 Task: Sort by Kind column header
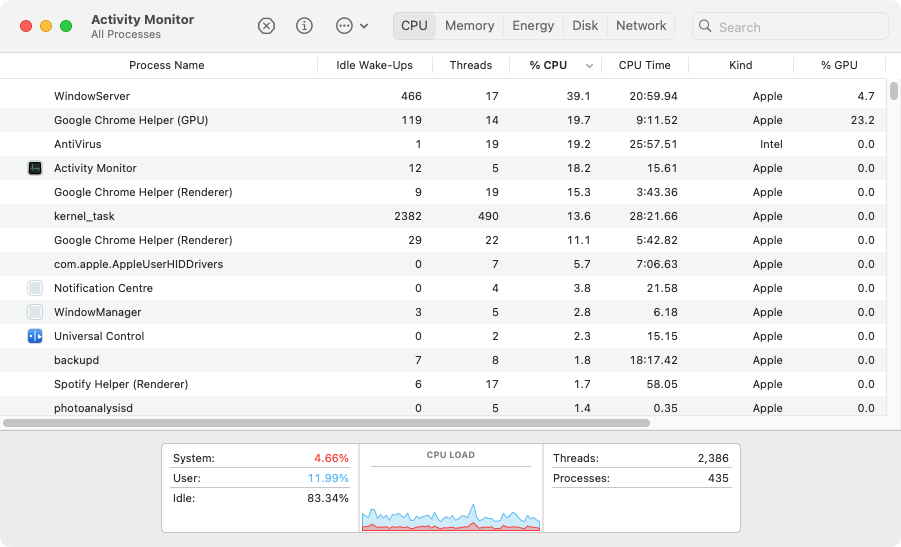741,65
